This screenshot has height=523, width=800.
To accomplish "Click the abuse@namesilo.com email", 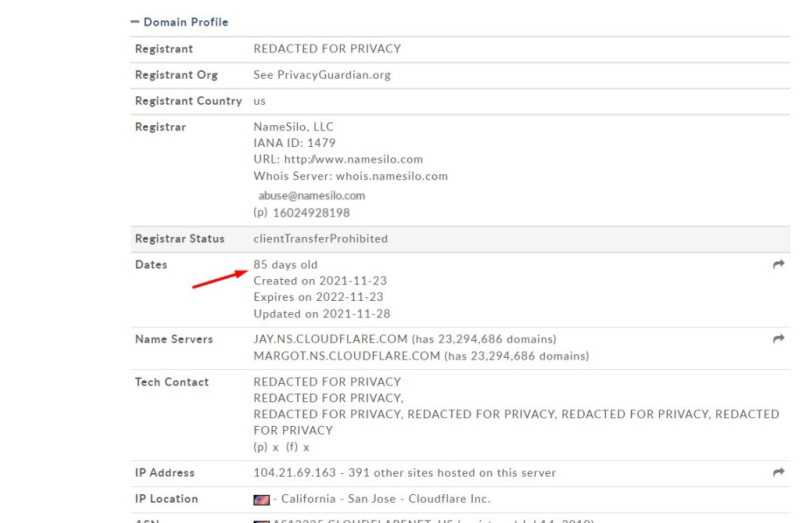I will click(311, 195).
